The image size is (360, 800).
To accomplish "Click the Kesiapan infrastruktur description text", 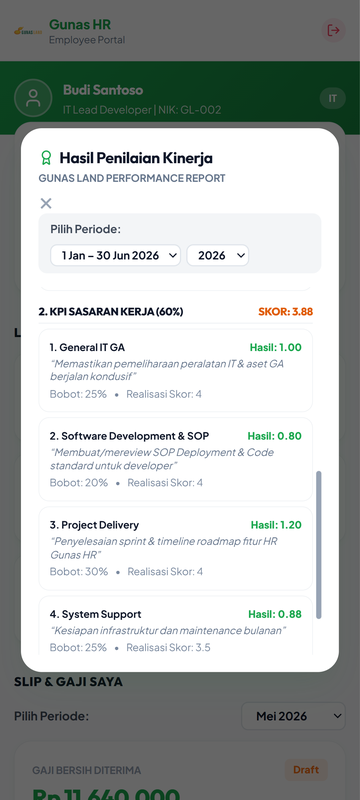I will [x=168, y=631].
